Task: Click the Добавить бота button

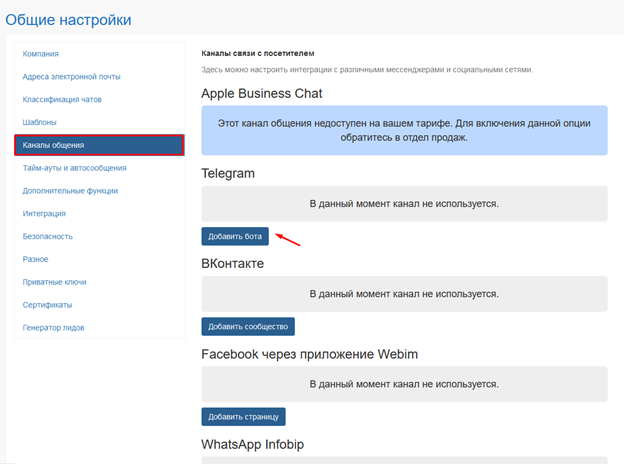Action: [x=235, y=236]
